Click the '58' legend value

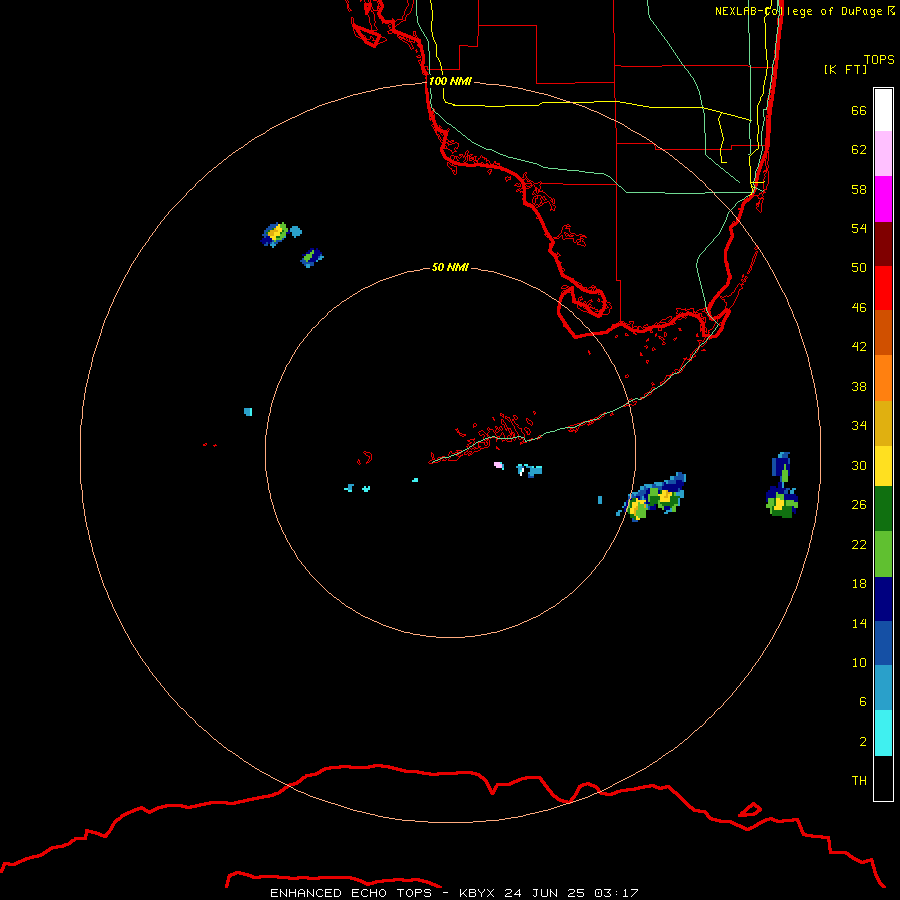click(859, 189)
